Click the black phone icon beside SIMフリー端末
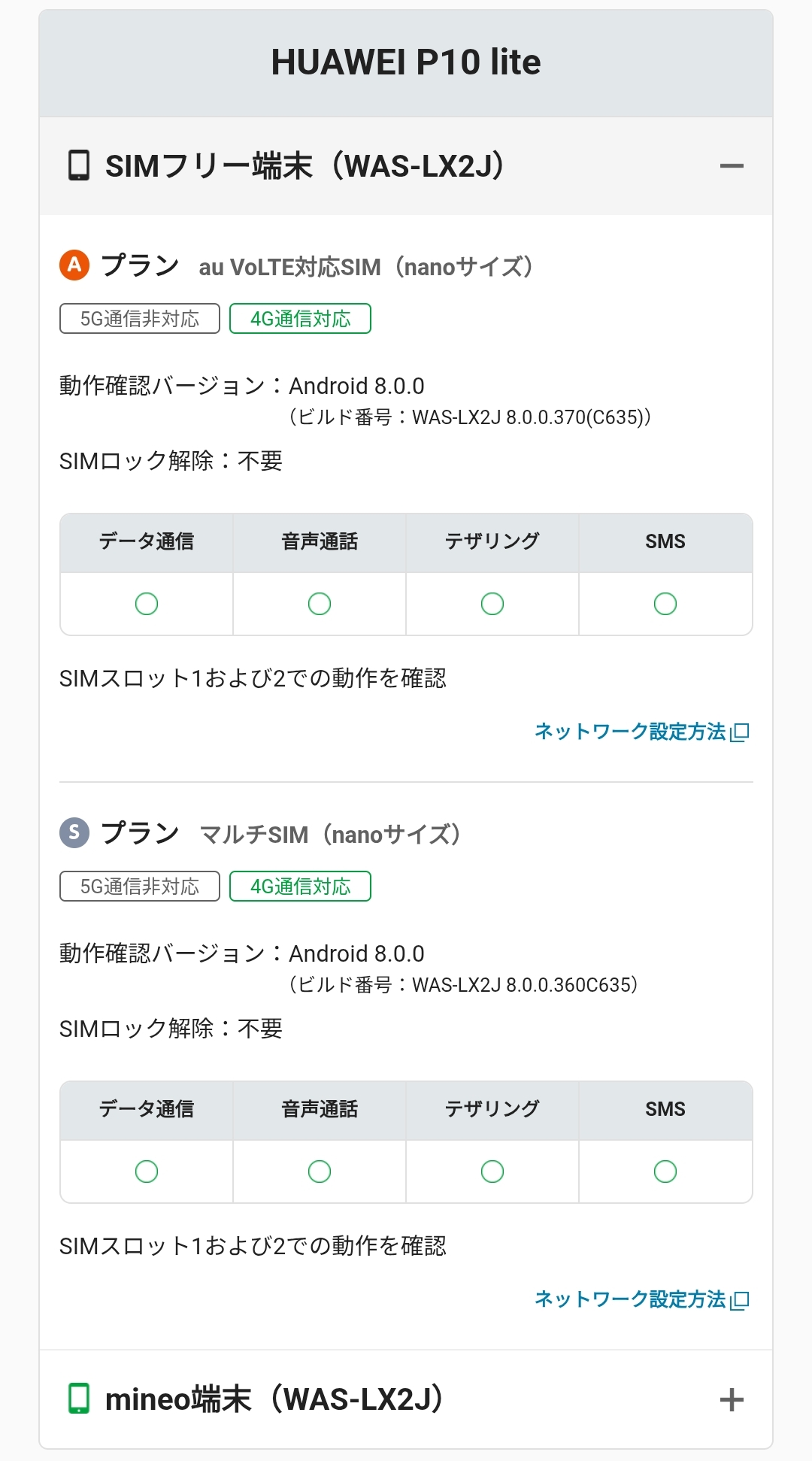This screenshot has height=1461, width=812. click(79, 166)
